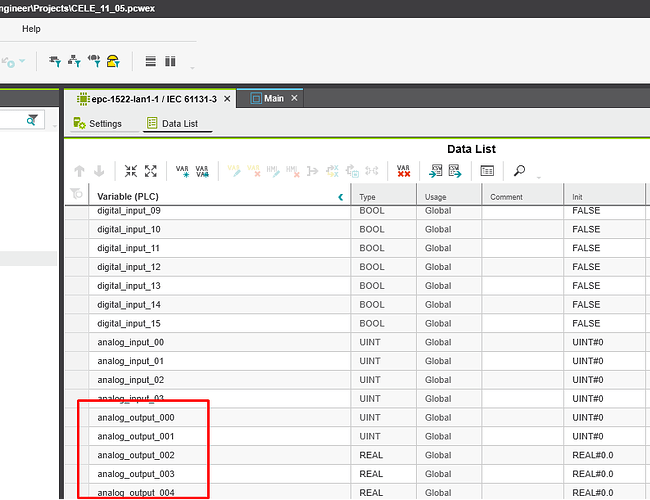
Task: Open the search magnifier in Data List toolbar
Action: pyautogui.click(x=520, y=171)
